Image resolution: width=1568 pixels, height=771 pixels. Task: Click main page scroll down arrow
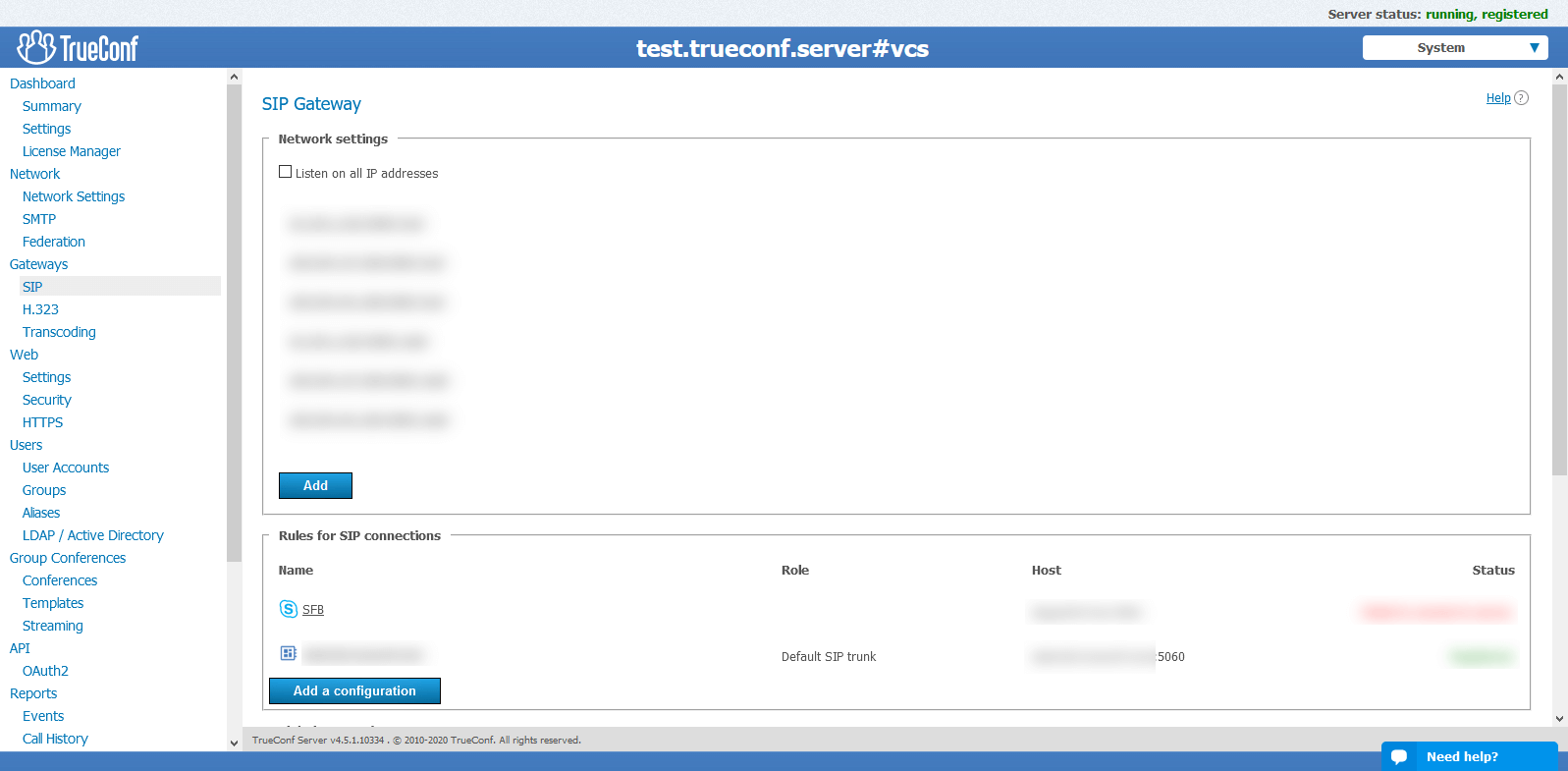tap(1559, 719)
